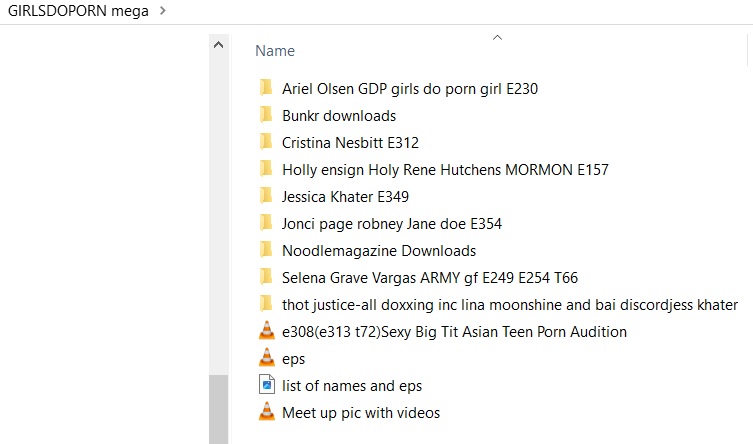The height and width of the screenshot is (444, 753).
Task: Click the folder icon of the E312 folder
Action: pyautogui.click(x=266, y=142)
